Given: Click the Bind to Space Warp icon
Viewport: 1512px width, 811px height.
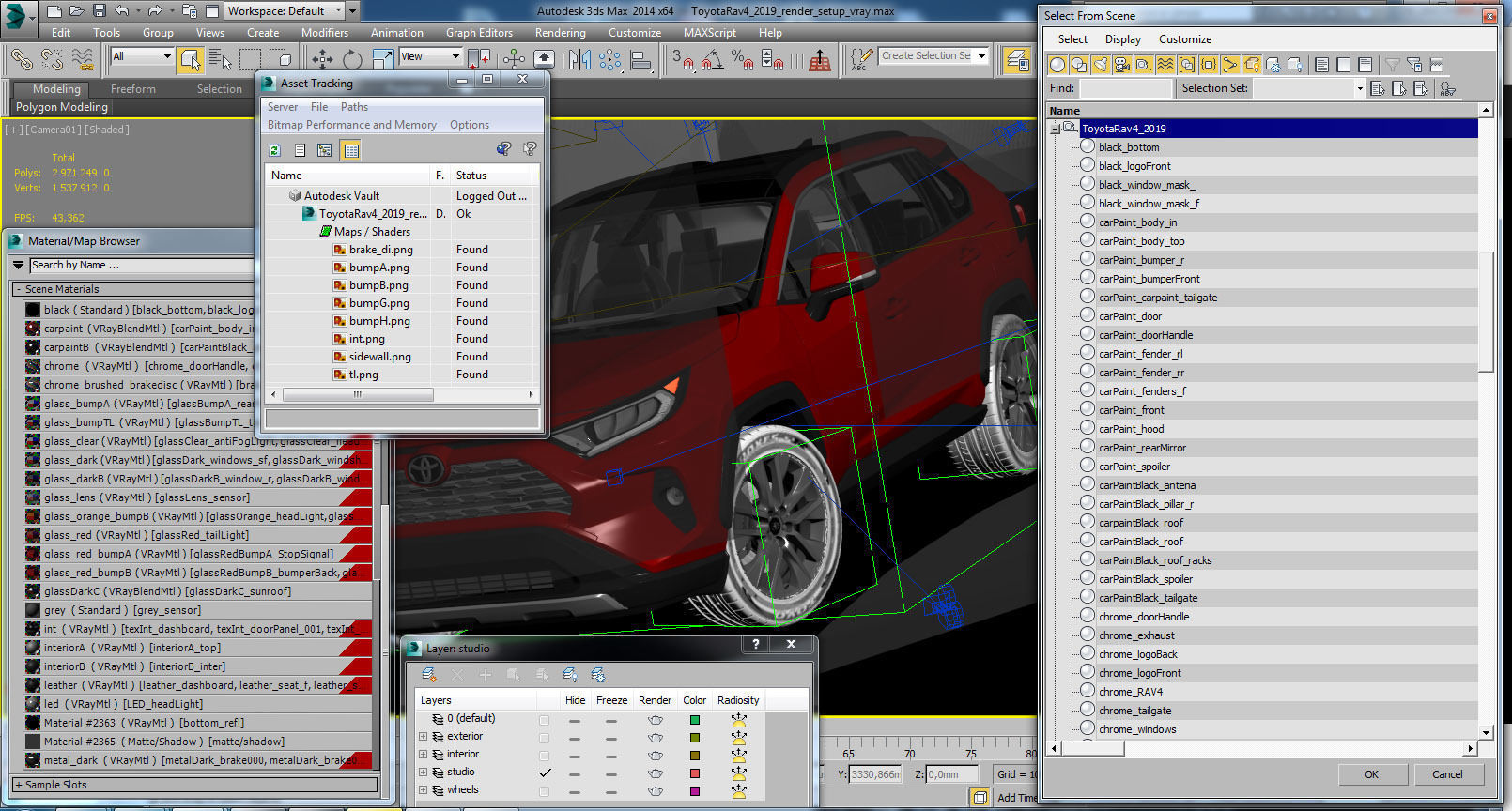Looking at the screenshot, I should coord(83,59).
